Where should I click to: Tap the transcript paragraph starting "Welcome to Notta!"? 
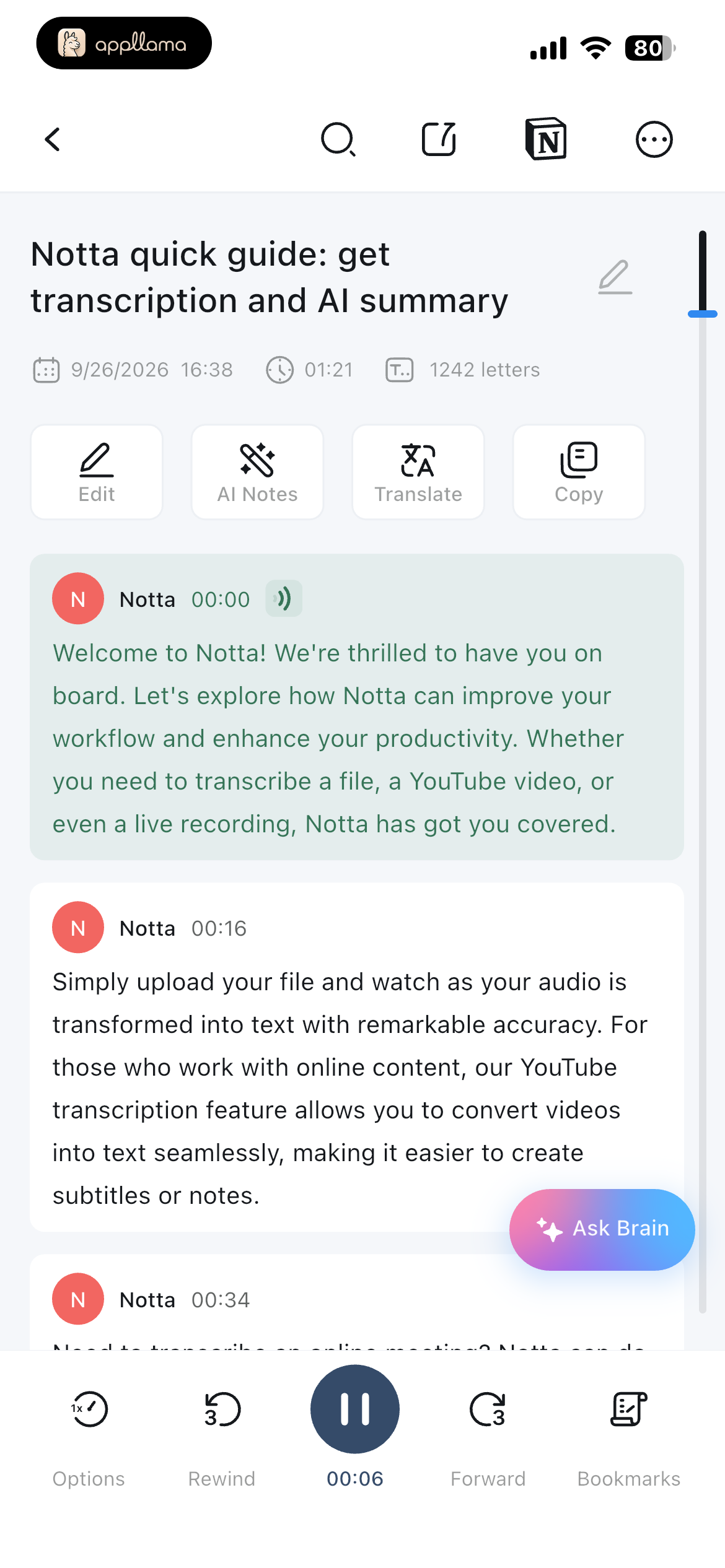point(338,739)
